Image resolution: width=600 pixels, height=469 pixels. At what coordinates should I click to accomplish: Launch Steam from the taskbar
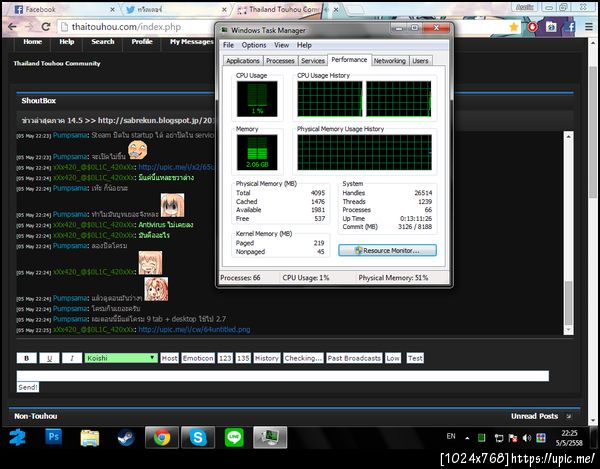coord(126,437)
